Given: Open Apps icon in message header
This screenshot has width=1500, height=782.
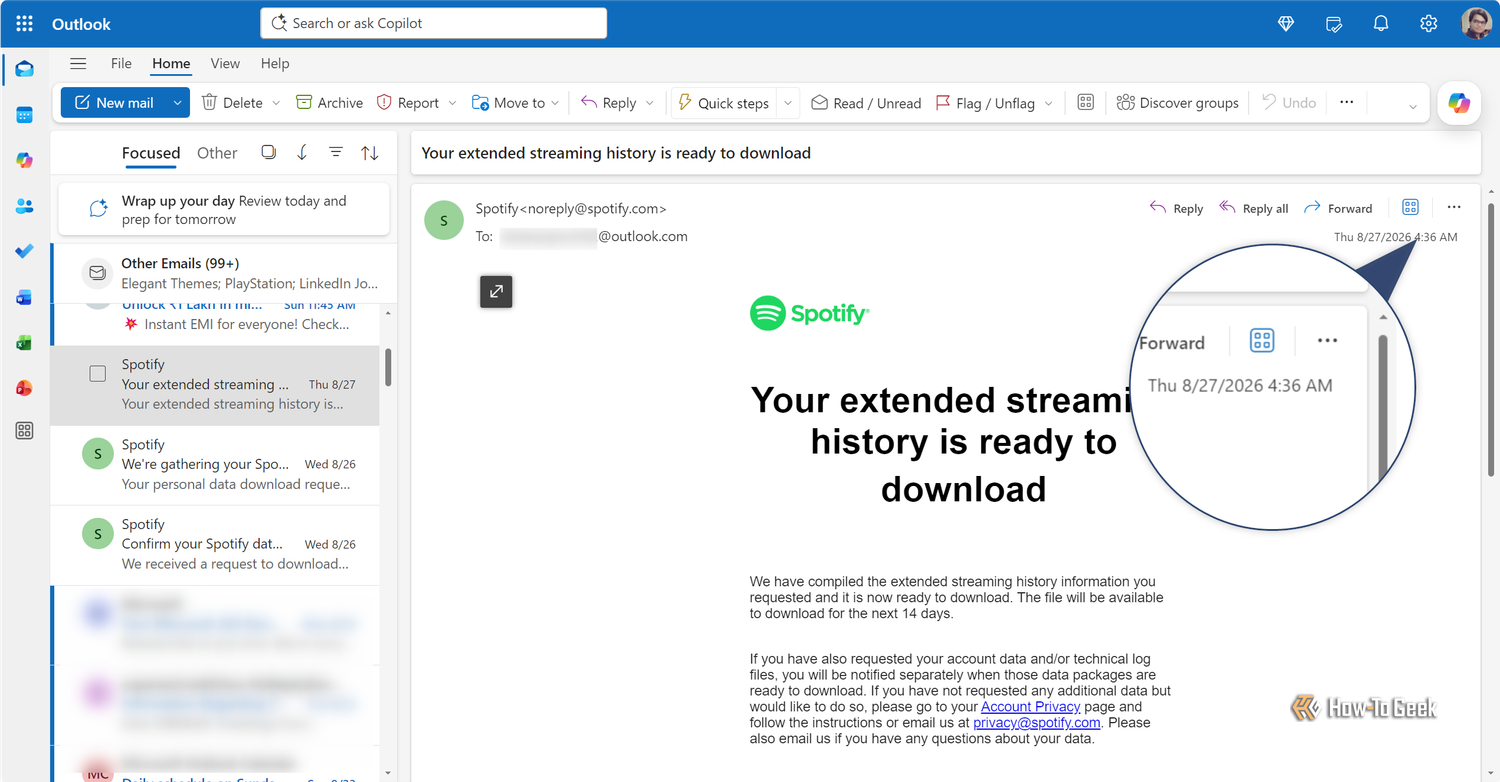Looking at the screenshot, I should coord(1410,207).
